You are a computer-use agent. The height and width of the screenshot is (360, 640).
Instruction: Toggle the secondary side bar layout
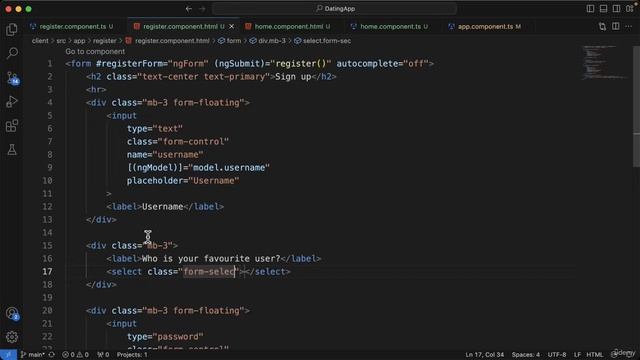(616, 9)
